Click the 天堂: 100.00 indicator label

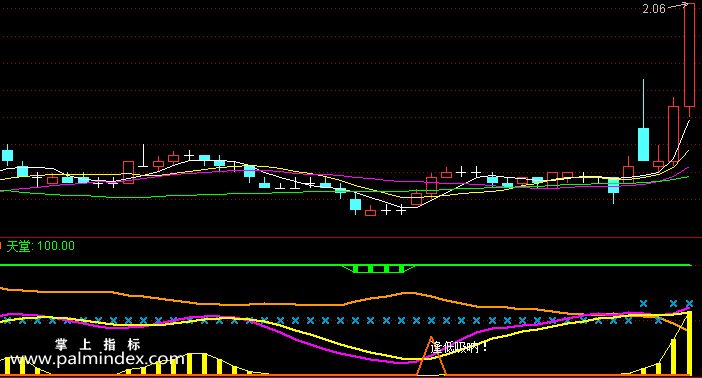(x=41, y=246)
